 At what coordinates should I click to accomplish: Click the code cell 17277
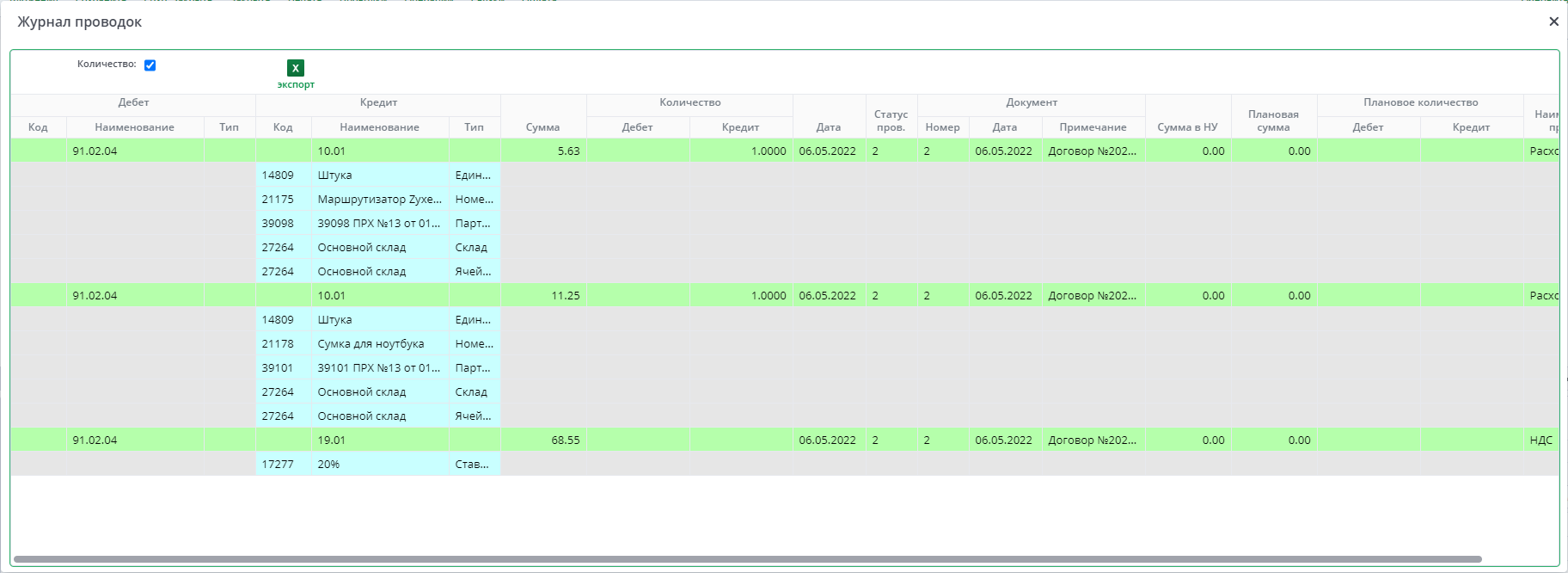(284, 464)
